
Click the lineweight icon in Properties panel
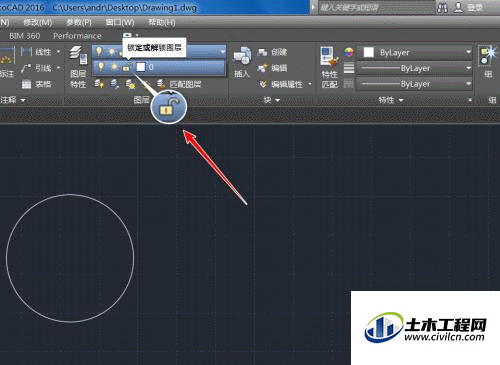(349, 68)
